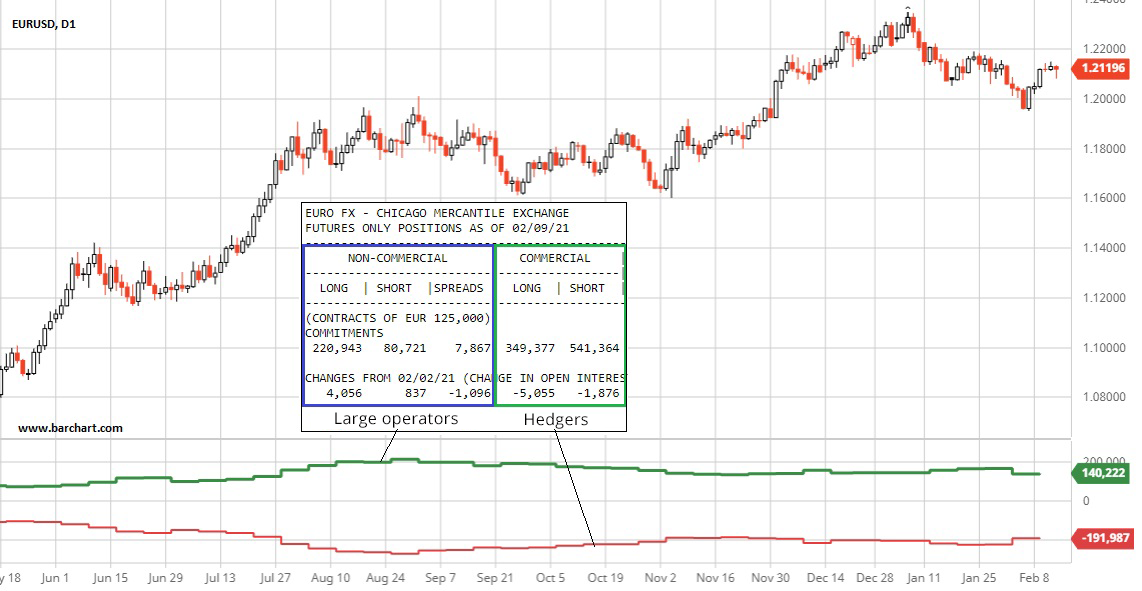This screenshot has width=1142, height=591.
Task: Click commercial short value 541,364
Action: click(594, 348)
